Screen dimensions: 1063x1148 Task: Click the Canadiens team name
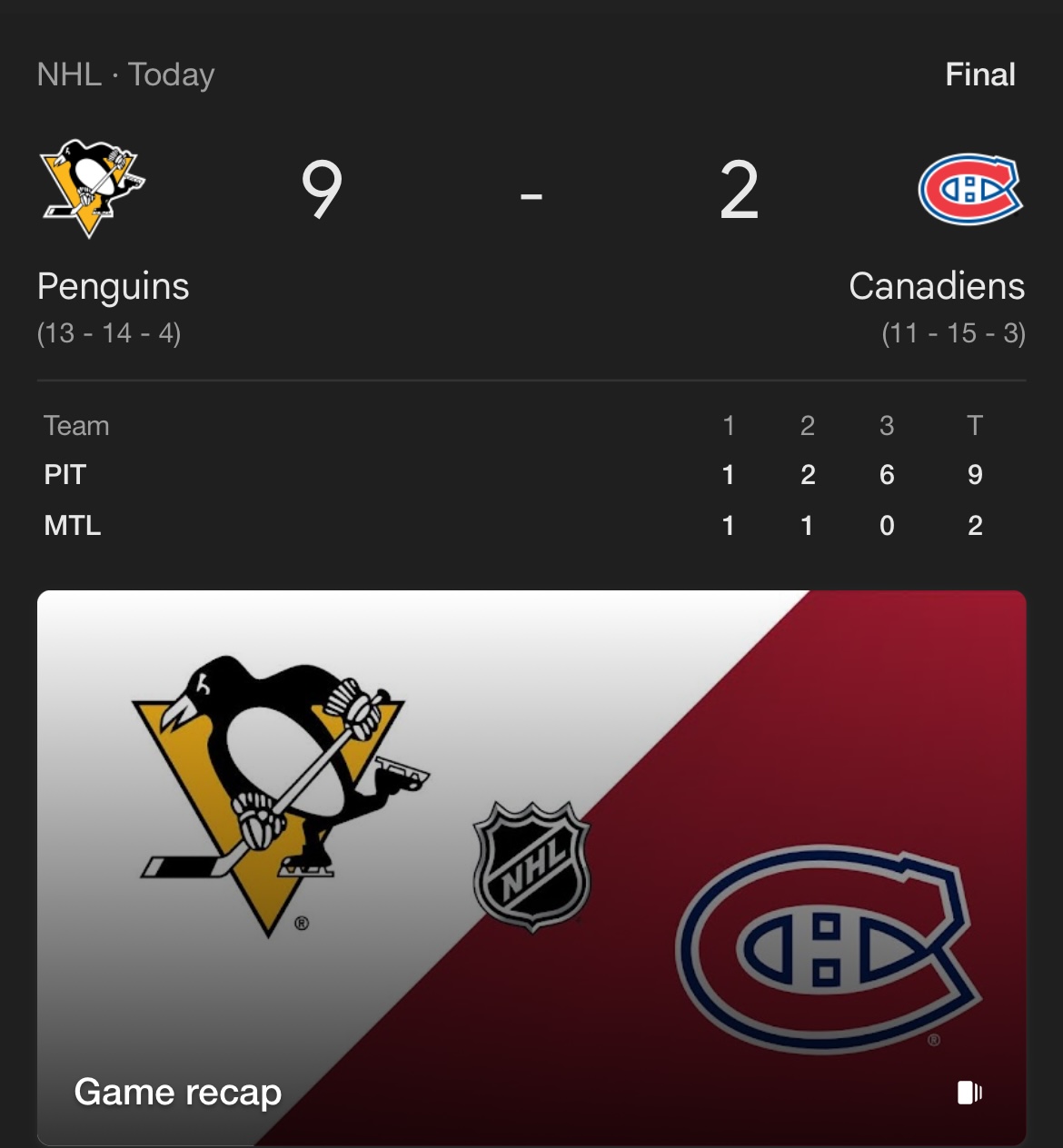pos(937,286)
